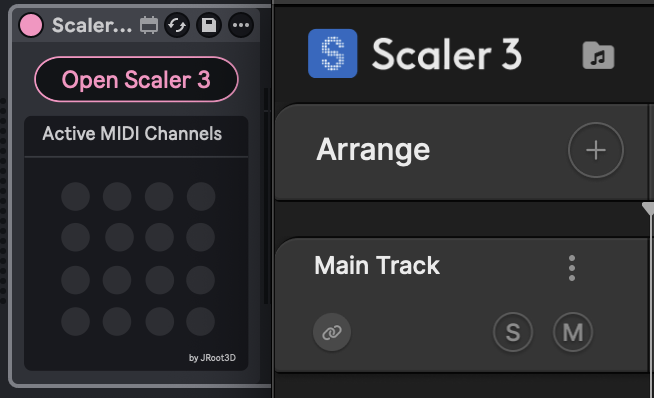Click the first MIDI channel indicator dot
This screenshot has height=398, width=654.
pos(75,196)
